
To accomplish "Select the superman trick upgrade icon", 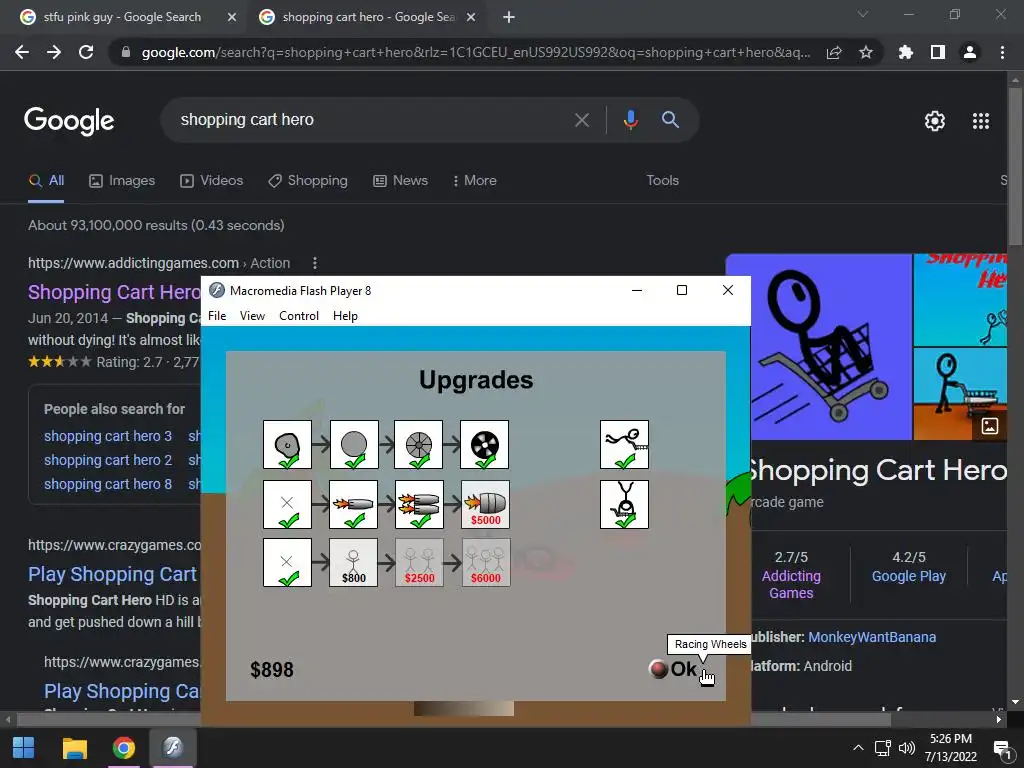I will 624,445.
